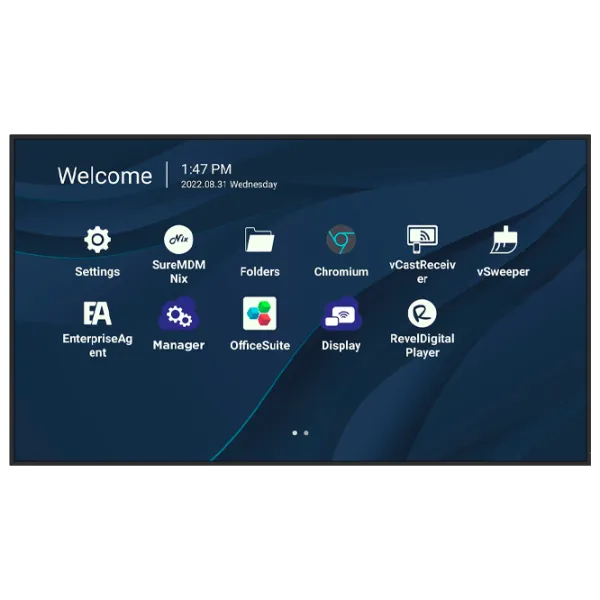Click the Welcome heading text
Image resolution: width=600 pixels, height=600 pixels.
pyautogui.click(x=105, y=176)
